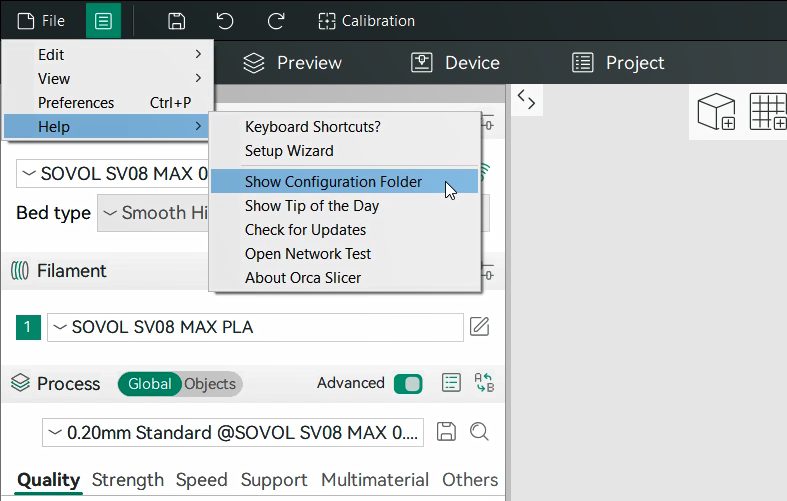Viewport: 787px width, 501px height.
Task: Open the Support settings tab
Action: click(x=274, y=480)
